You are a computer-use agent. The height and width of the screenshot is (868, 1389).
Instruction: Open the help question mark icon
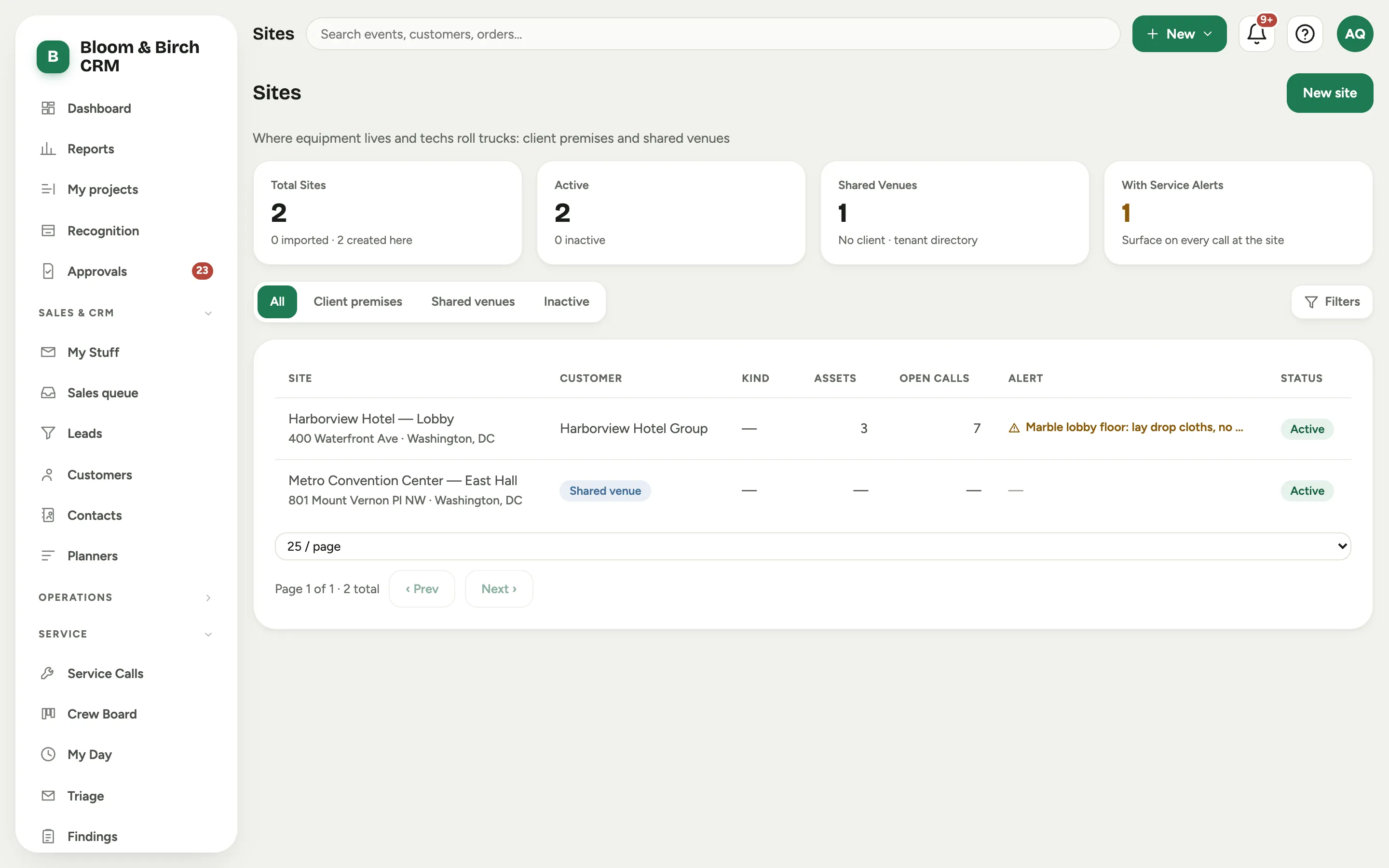1305,34
